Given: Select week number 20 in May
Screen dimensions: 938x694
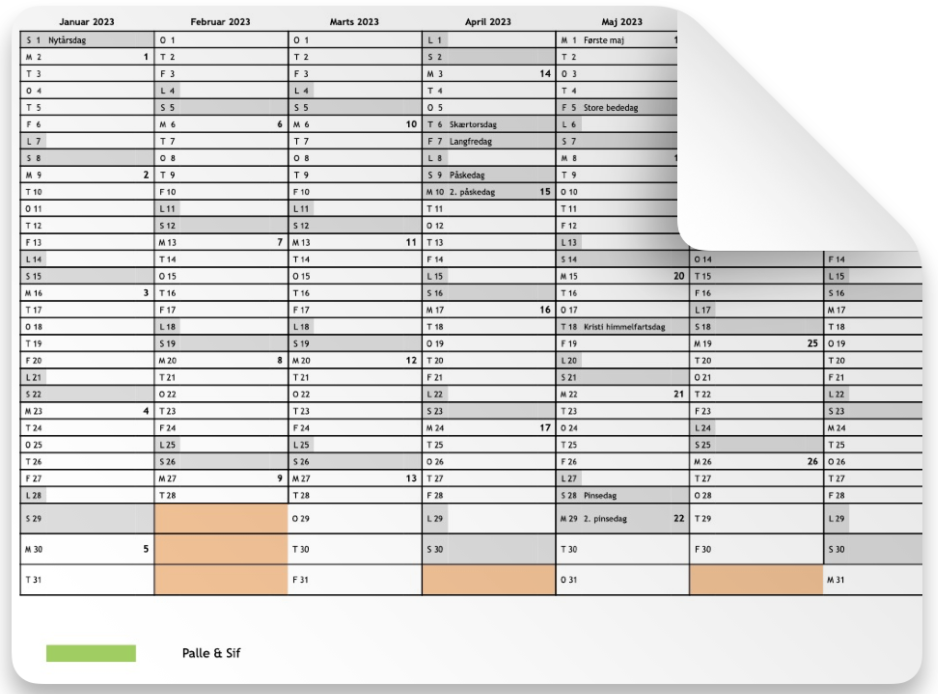Looking at the screenshot, I should [x=678, y=276].
